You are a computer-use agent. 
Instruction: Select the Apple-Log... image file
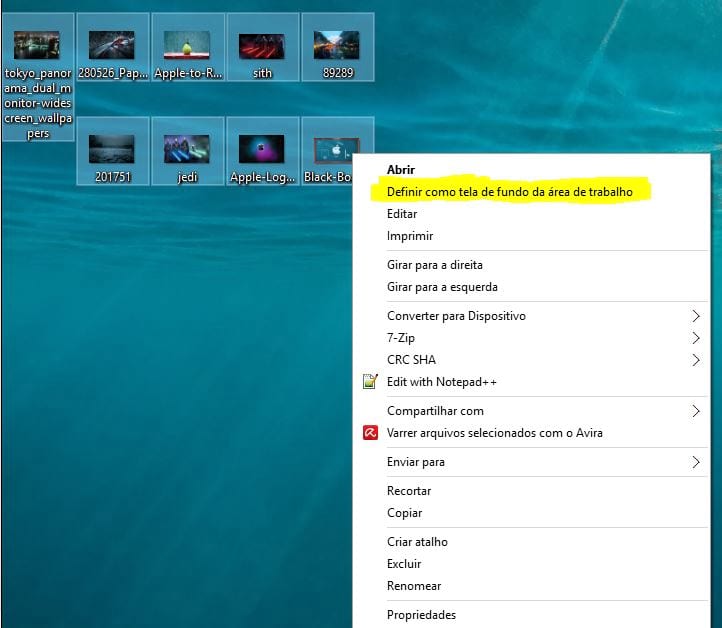coord(262,149)
